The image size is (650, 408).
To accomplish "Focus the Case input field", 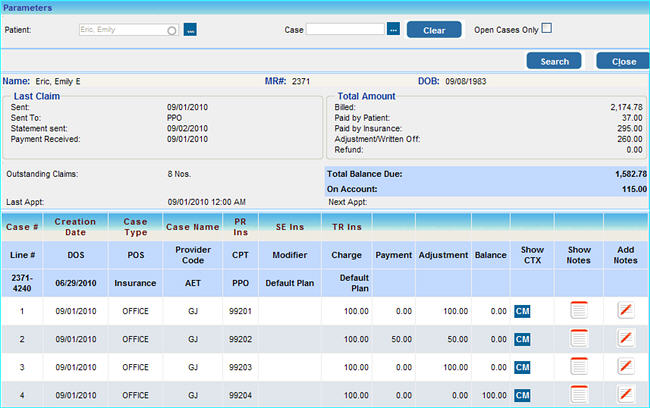I will (346, 29).
